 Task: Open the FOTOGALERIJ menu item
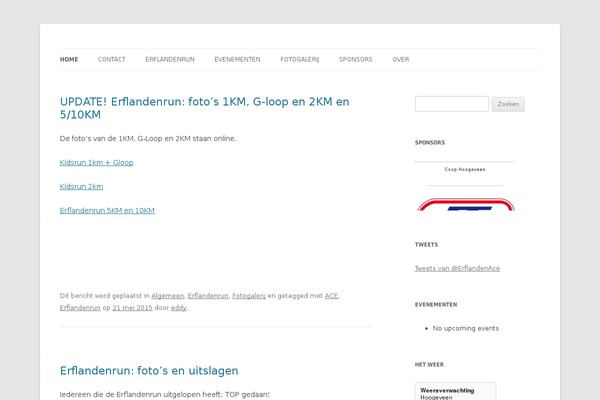300,59
